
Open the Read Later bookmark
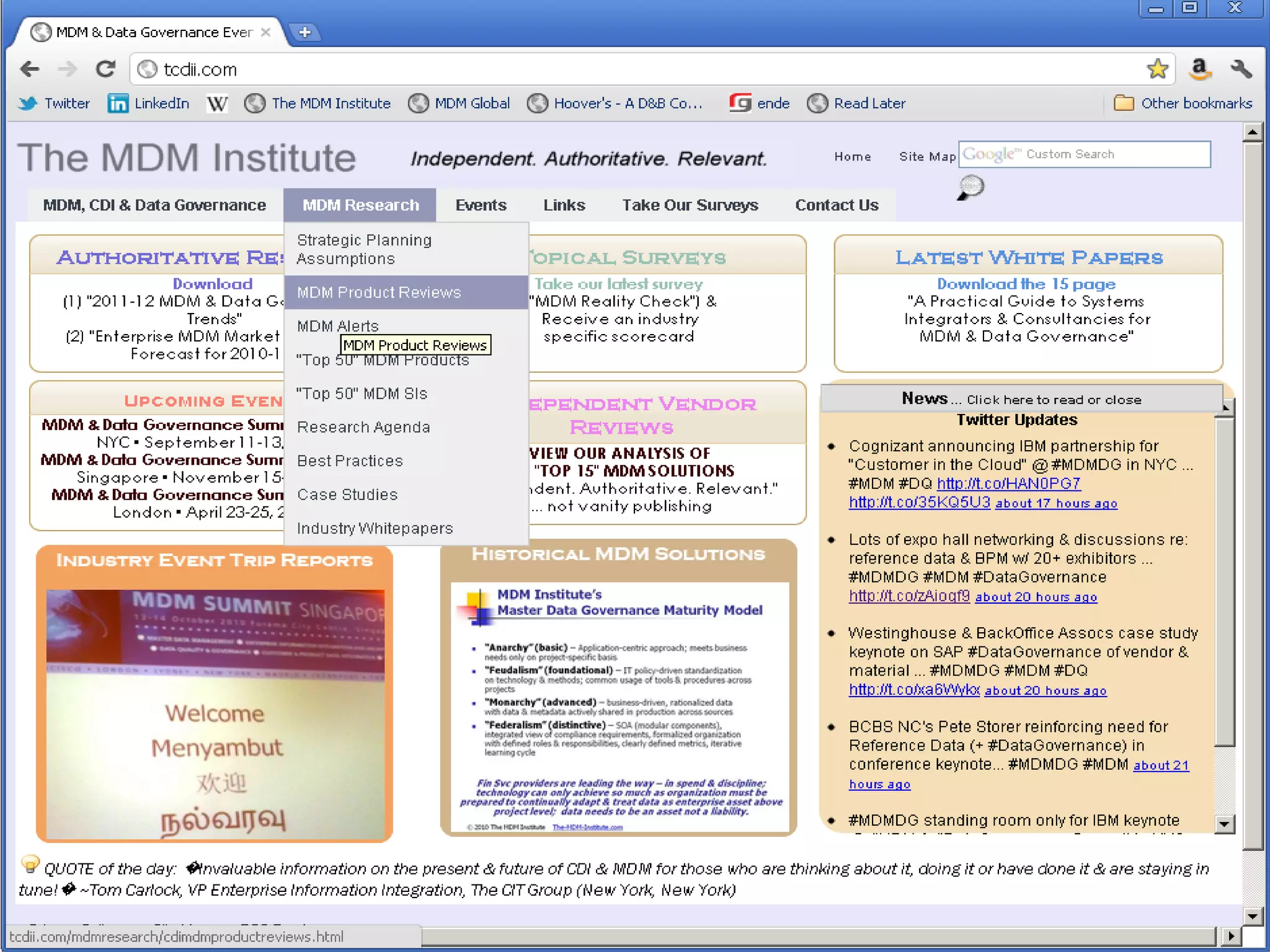click(x=856, y=104)
